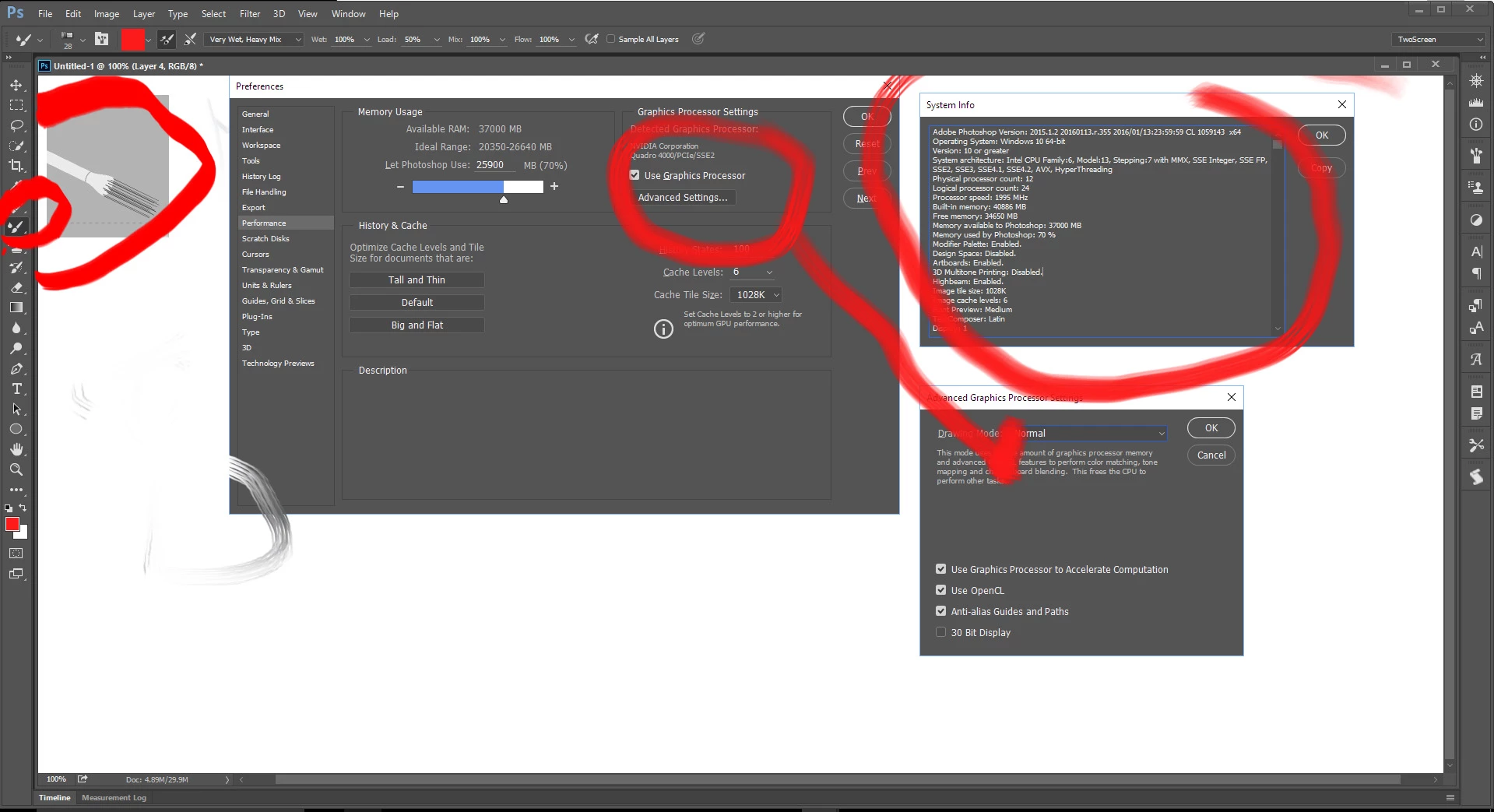Swap foreground and background colors
1494x812 pixels.
23,508
